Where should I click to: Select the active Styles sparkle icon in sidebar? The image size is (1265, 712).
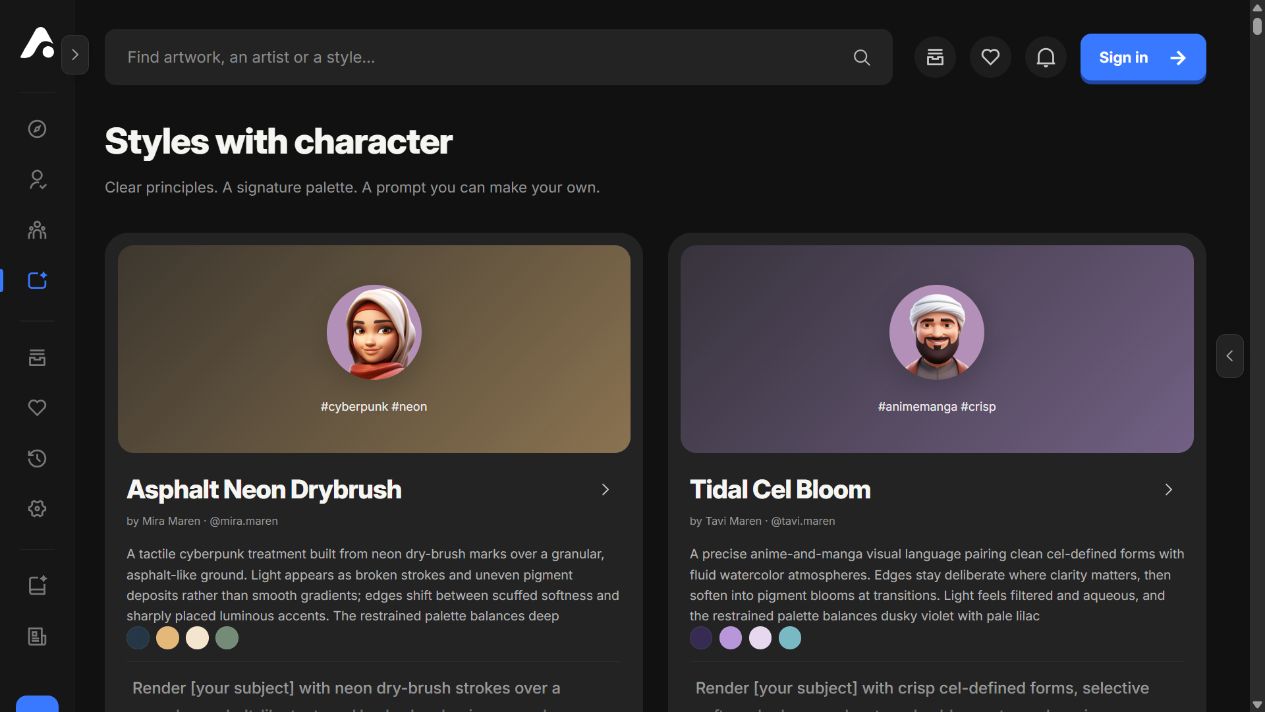37,281
